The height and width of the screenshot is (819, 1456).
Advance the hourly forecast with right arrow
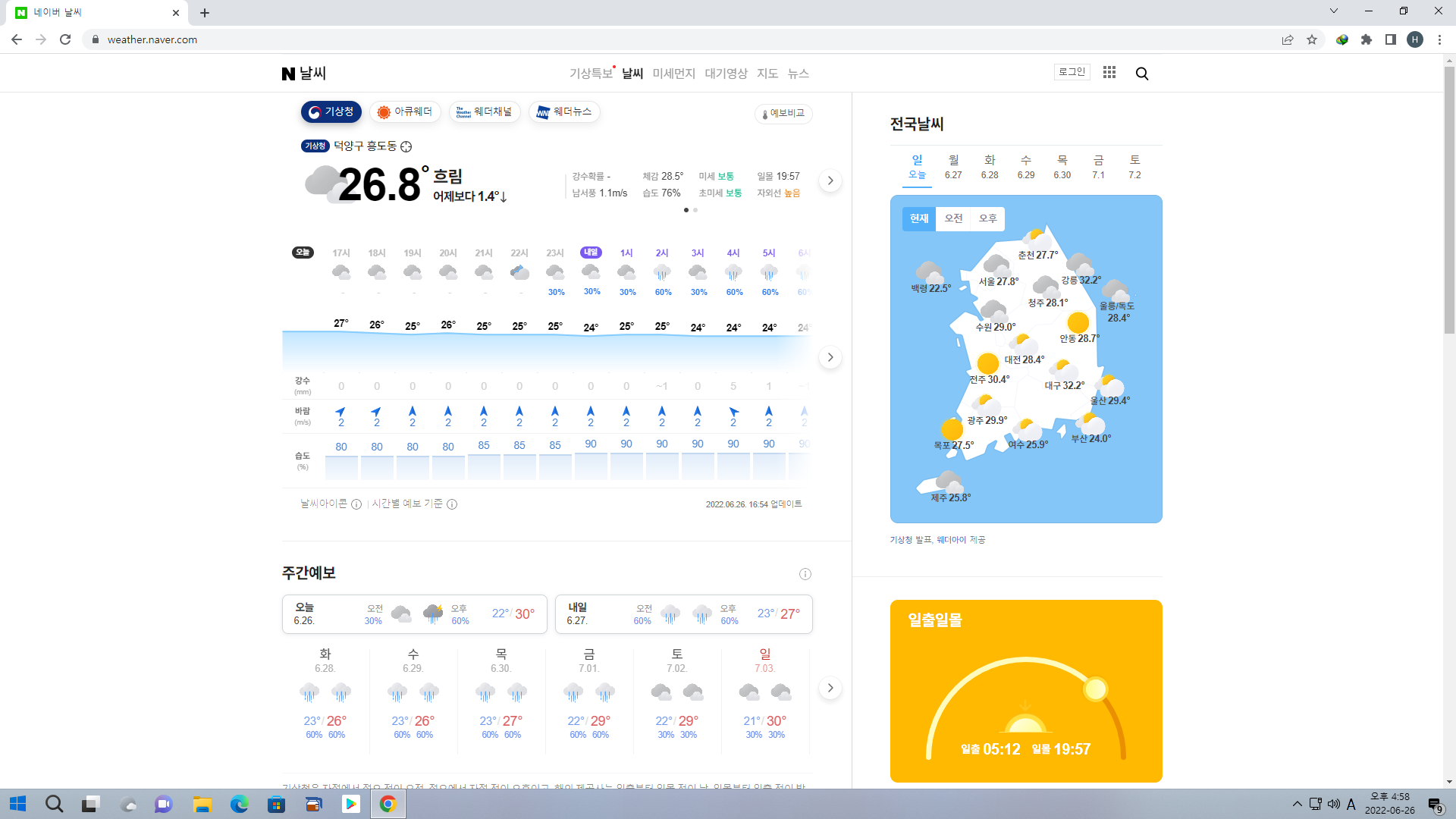[x=830, y=357]
